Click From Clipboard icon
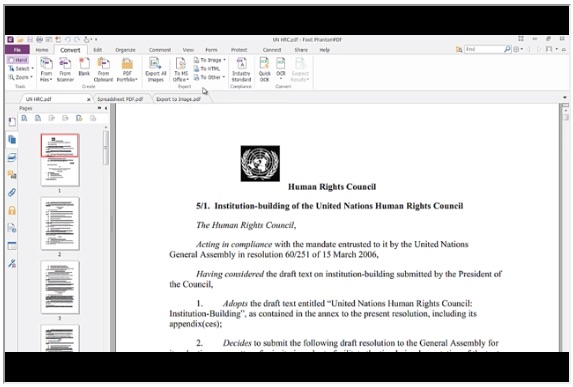The height and width of the screenshot is (387, 573). [103, 69]
